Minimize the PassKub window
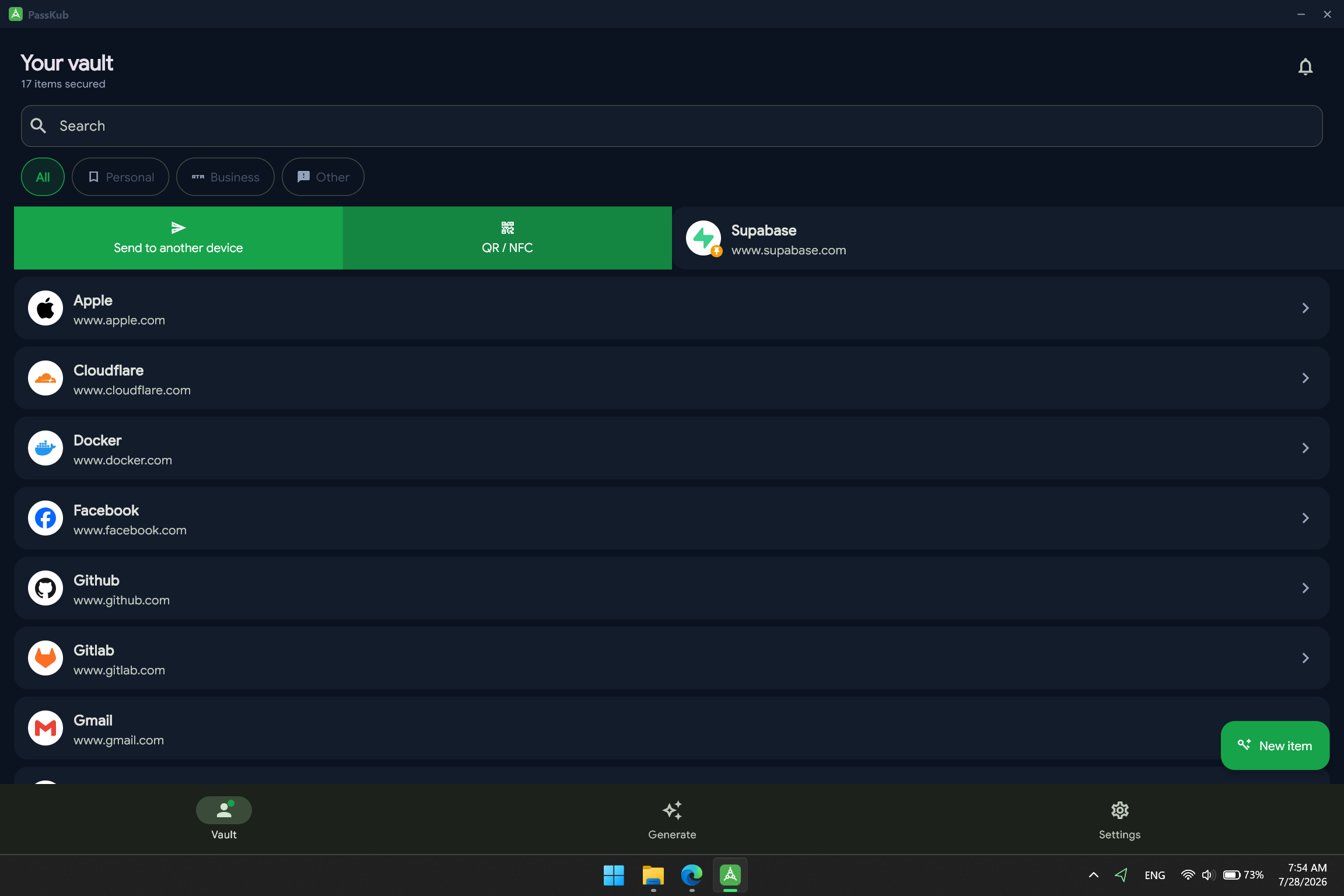This screenshot has height=896, width=1344. [1301, 14]
